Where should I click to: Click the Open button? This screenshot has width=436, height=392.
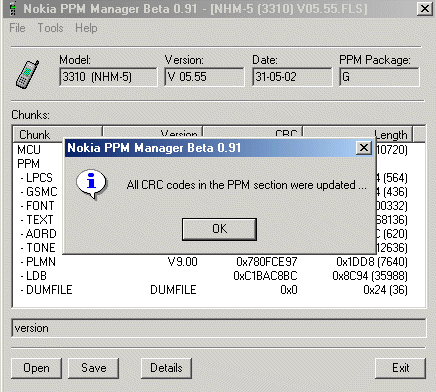pos(36,368)
